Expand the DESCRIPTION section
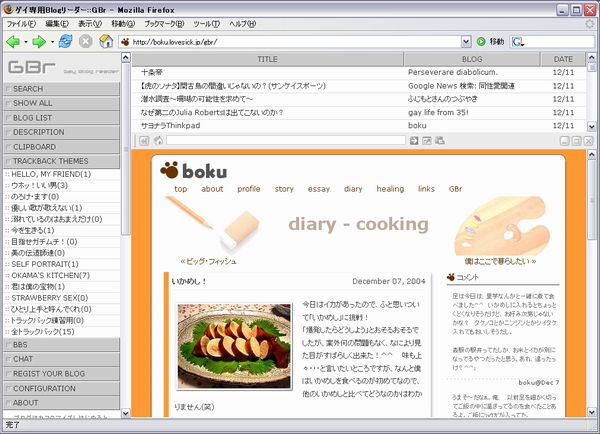This screenshot has height=434, width=600. (x=61, y=132)
